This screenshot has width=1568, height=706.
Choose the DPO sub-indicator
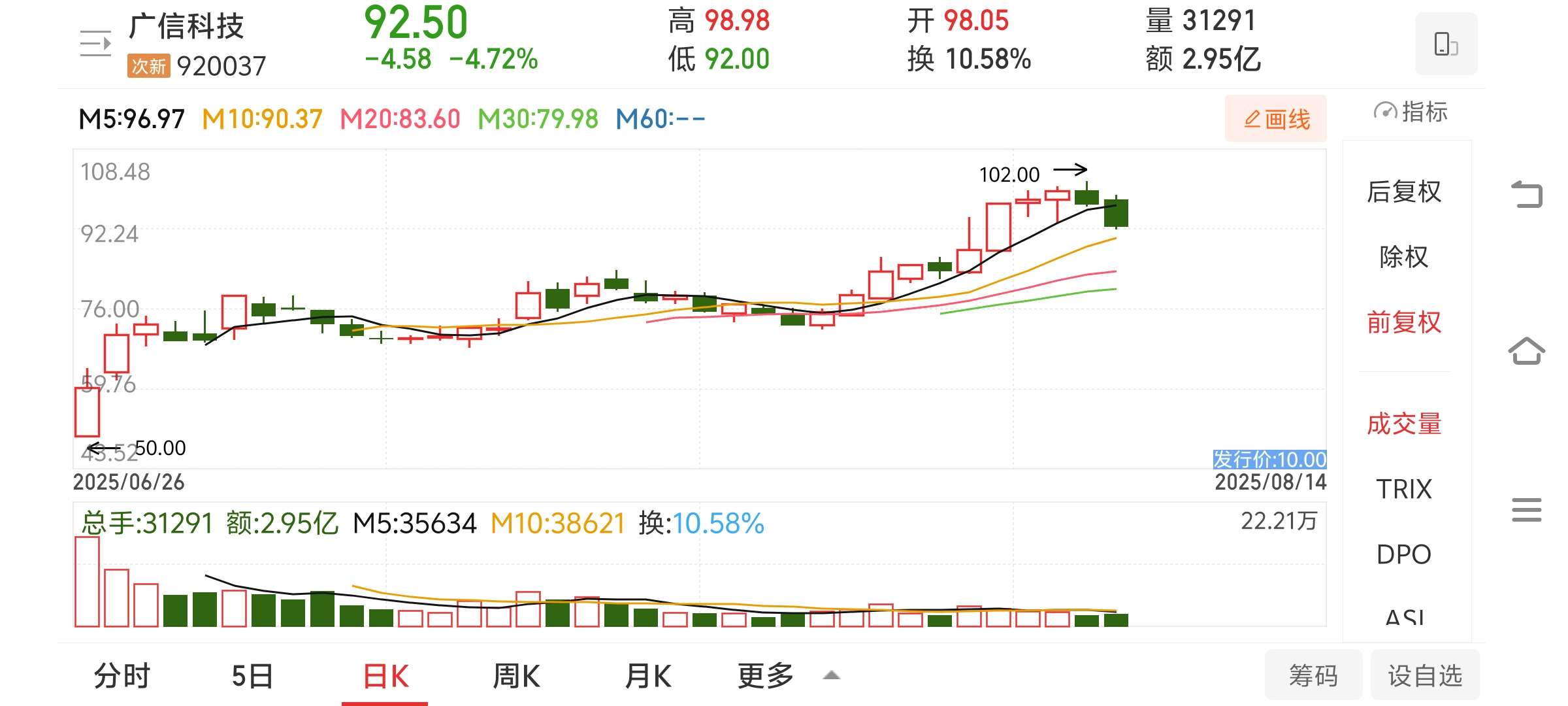1404,554
